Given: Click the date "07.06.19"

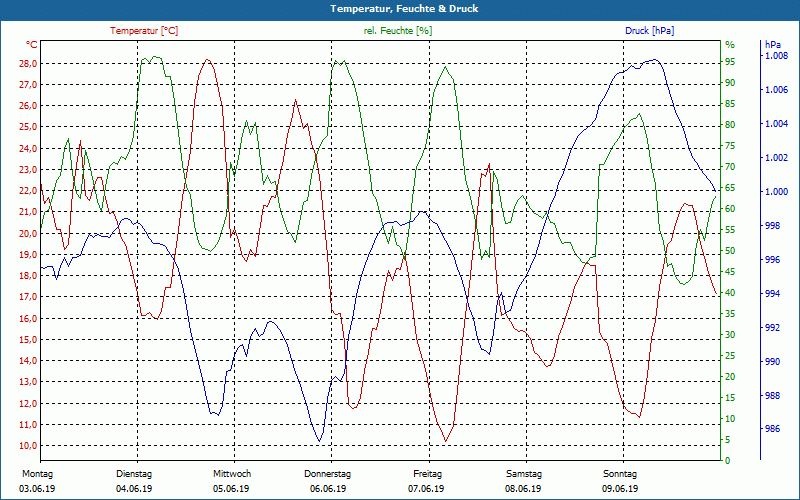Looking at the screenshot, I should coord(426,489).
